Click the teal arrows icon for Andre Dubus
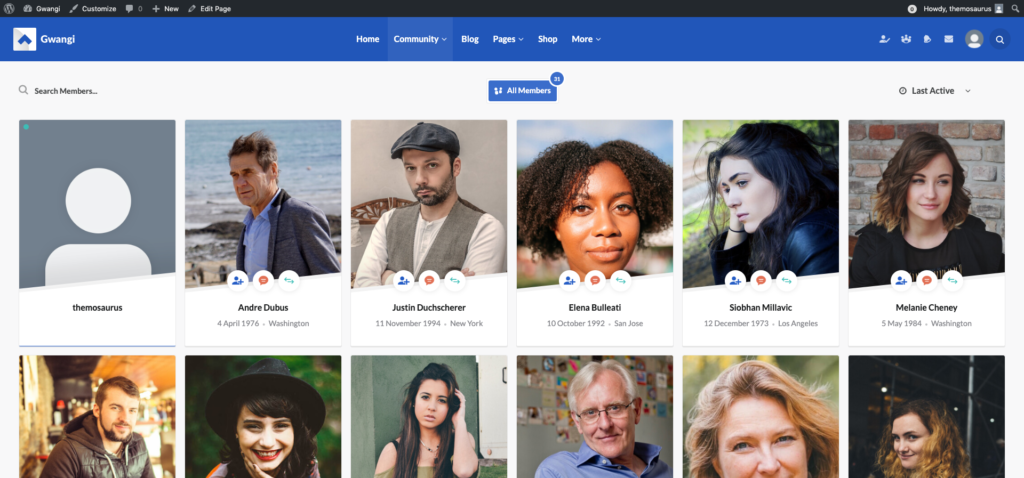 tap(289, 280)
